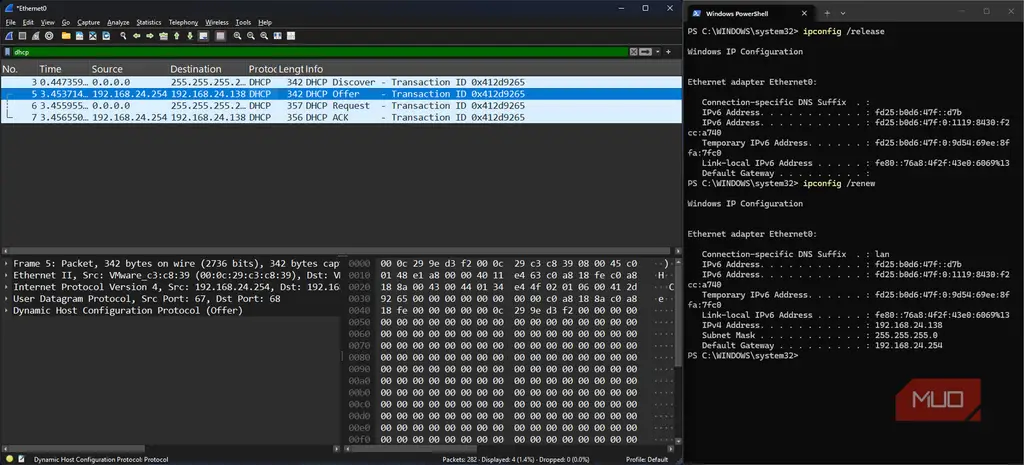This screenshot has width=1024, height=465.
Task: Open display filter history dropdown
Action: click(x=658, y=52)
